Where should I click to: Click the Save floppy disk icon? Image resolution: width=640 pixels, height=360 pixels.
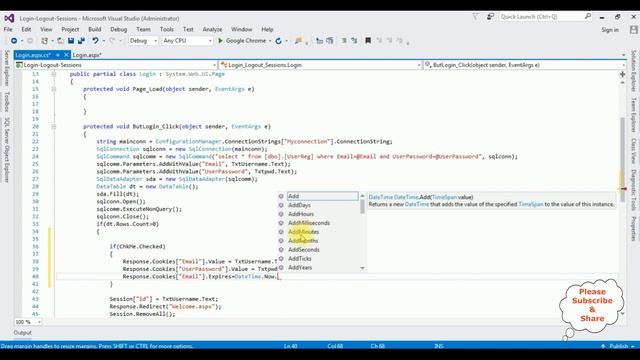pos(71,41)
